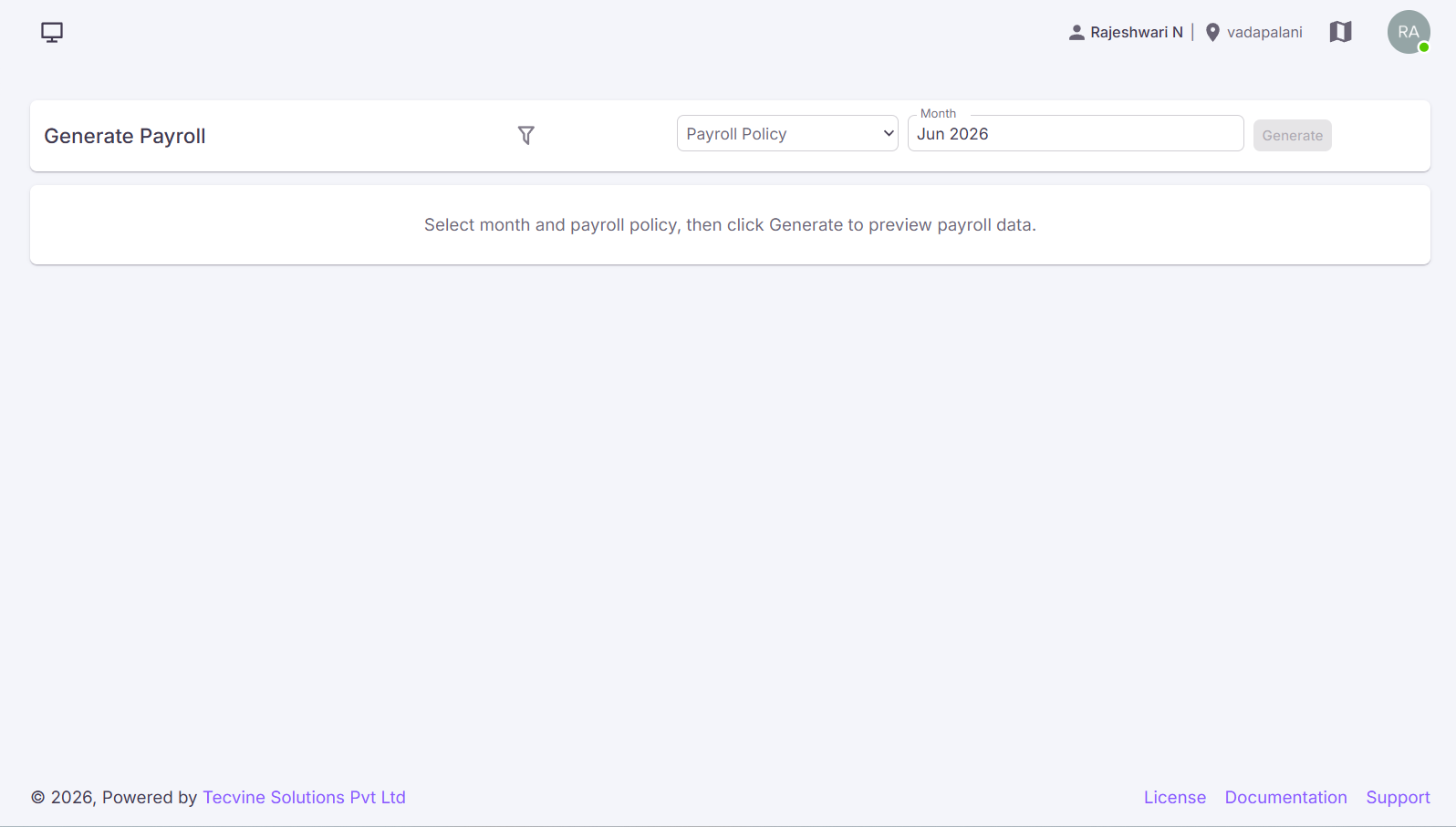Open the Tecvine Solutions Pvt Ltd link
The height and width of the screenshot is (827, 1456).
304,797
